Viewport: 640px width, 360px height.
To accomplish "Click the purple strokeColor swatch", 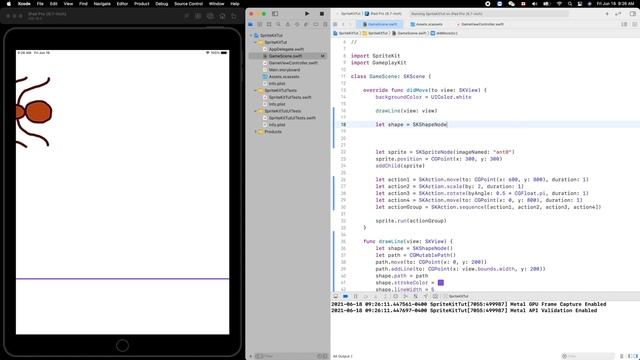I will pyautogui.click(x=441, y=282).
